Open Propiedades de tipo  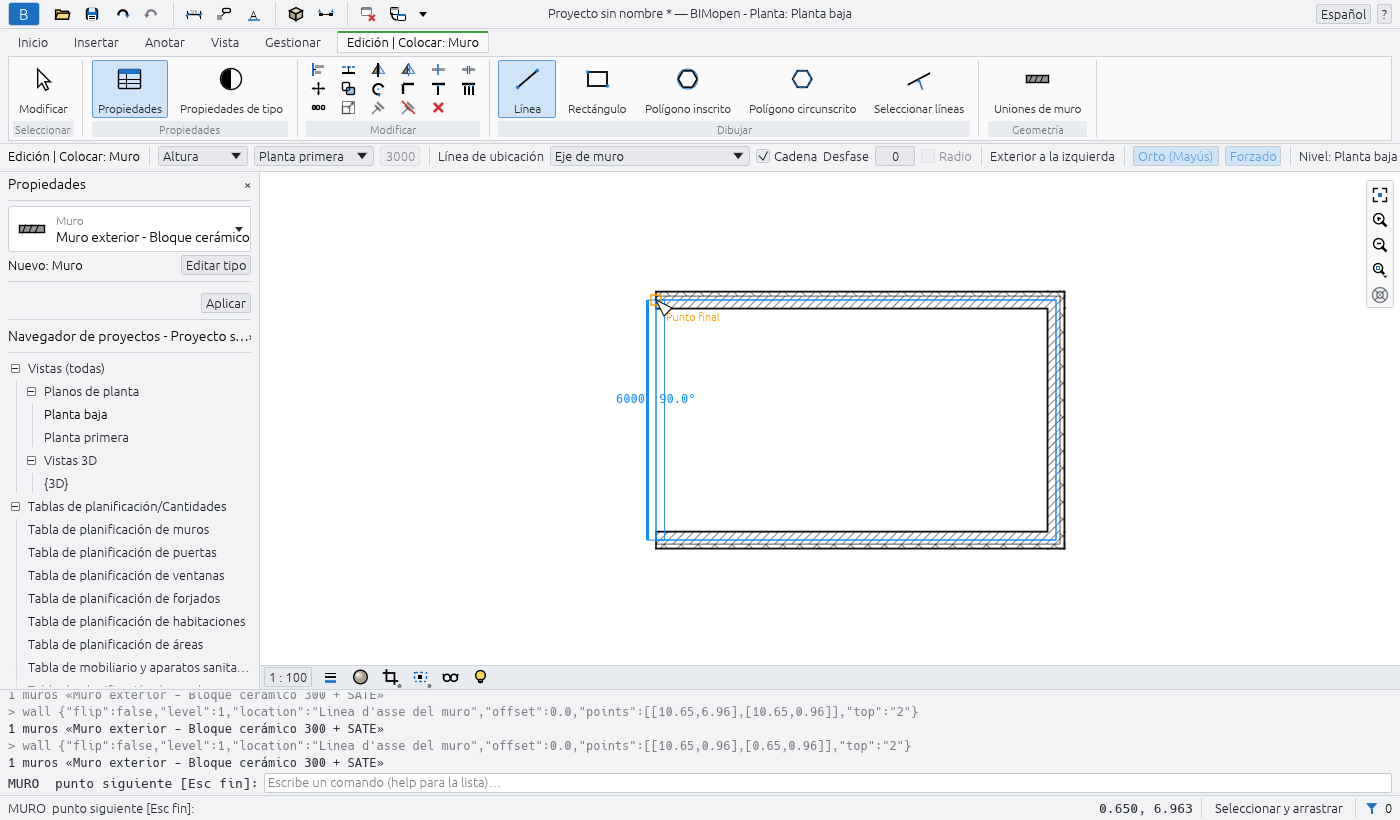(x=231, y=89)
